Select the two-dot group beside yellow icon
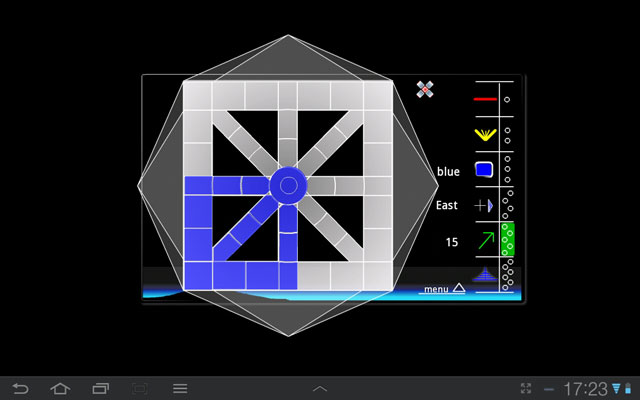Screen dimensions: 640x400 point(507,136)
